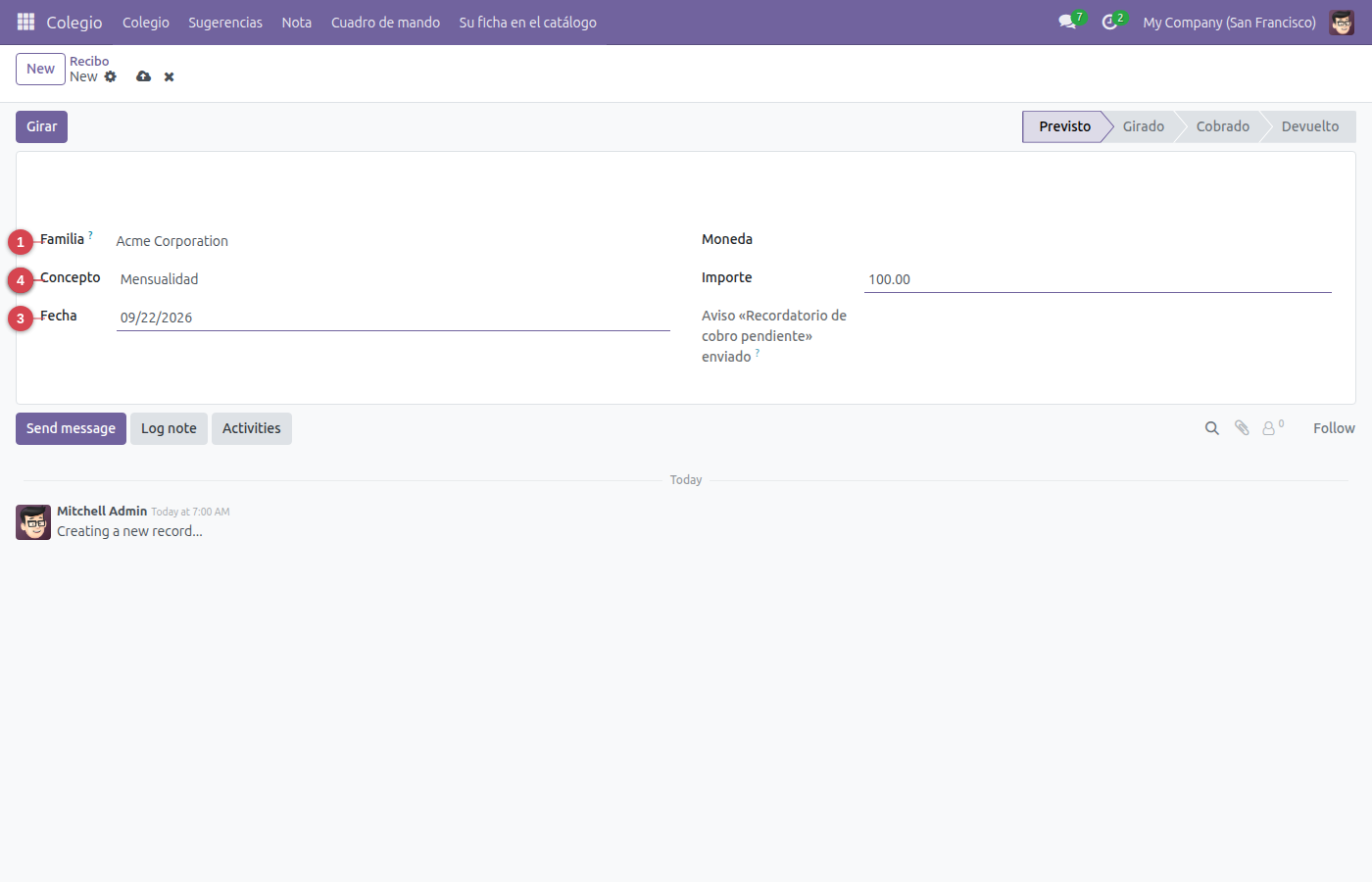Open Cuadro de mando menu

[x=385, y=22]
